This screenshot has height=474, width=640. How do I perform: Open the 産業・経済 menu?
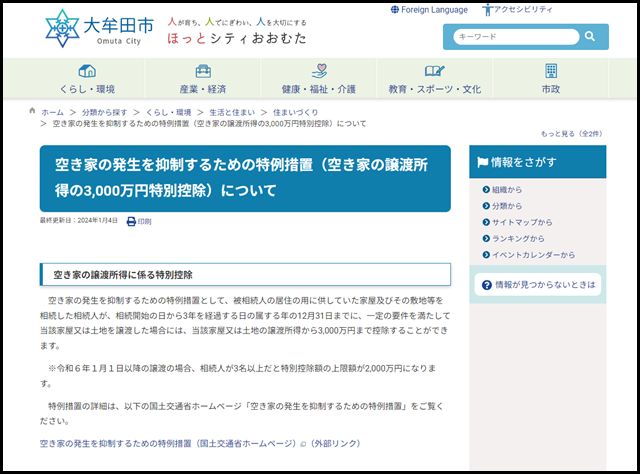tap(203, 78)
